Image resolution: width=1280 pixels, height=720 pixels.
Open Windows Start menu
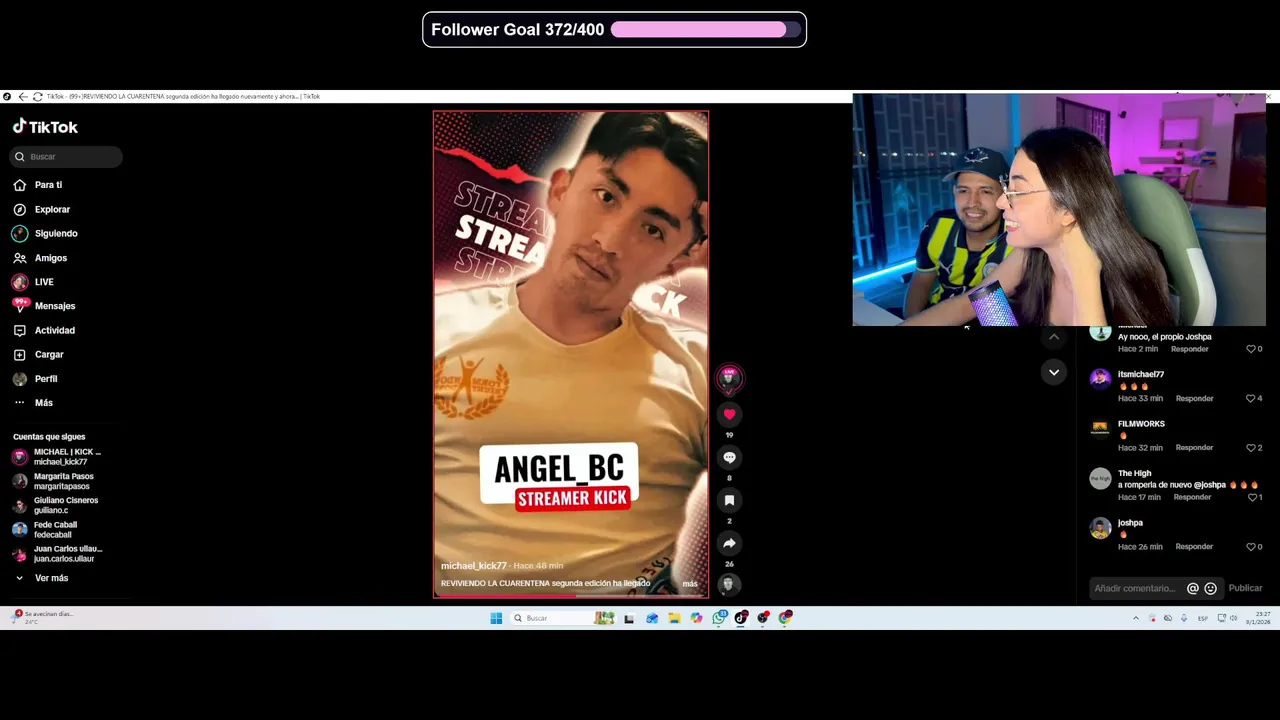point(496,618)
